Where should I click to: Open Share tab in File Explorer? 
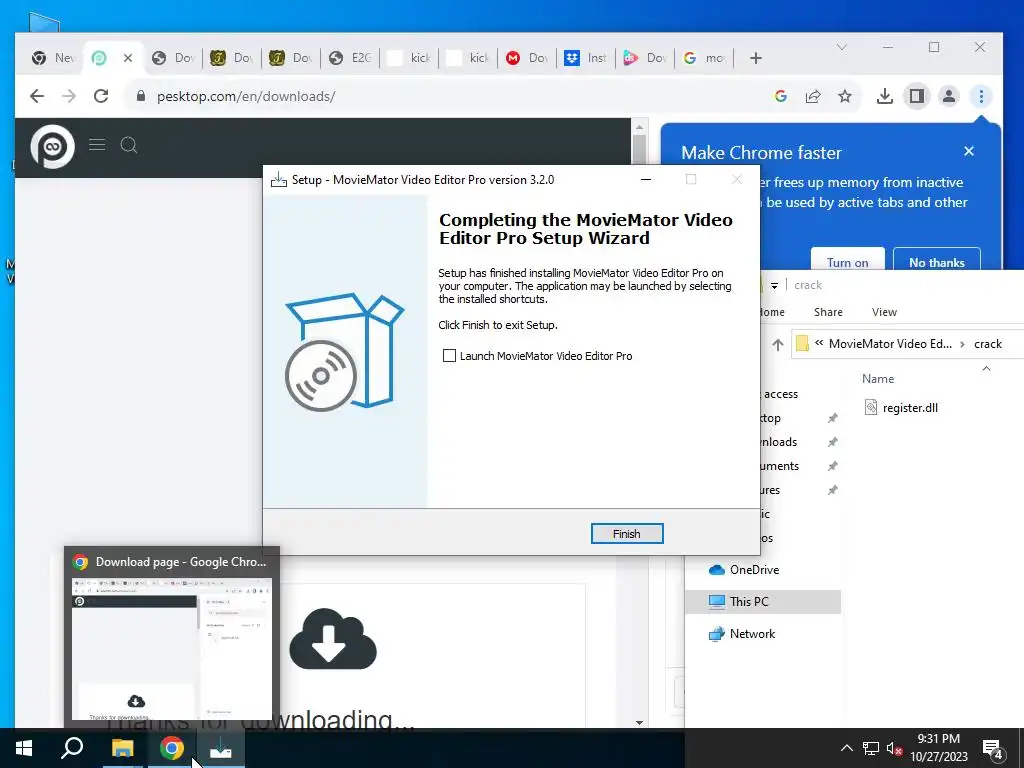tap(828, 312)
